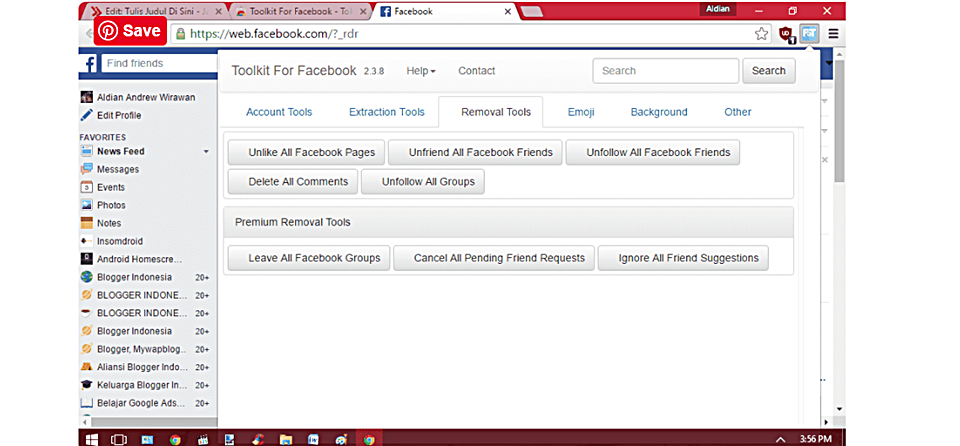Click the clock showing 3:56 PM
960x446 pixels.
tap(816, 439)
